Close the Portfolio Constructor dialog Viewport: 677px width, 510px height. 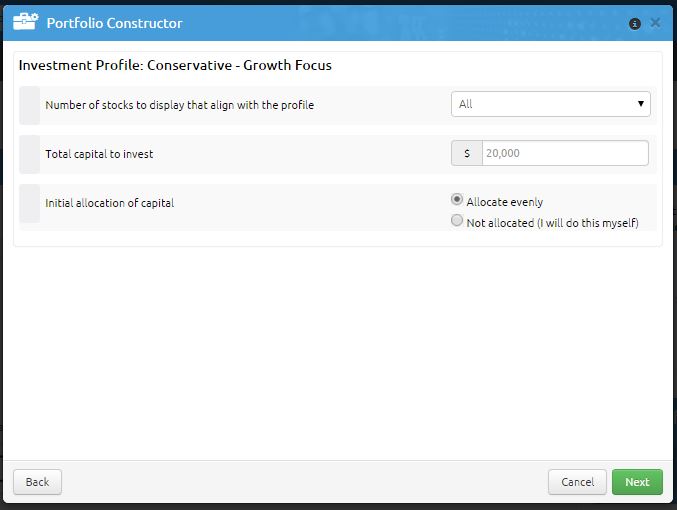pos(655,23)
